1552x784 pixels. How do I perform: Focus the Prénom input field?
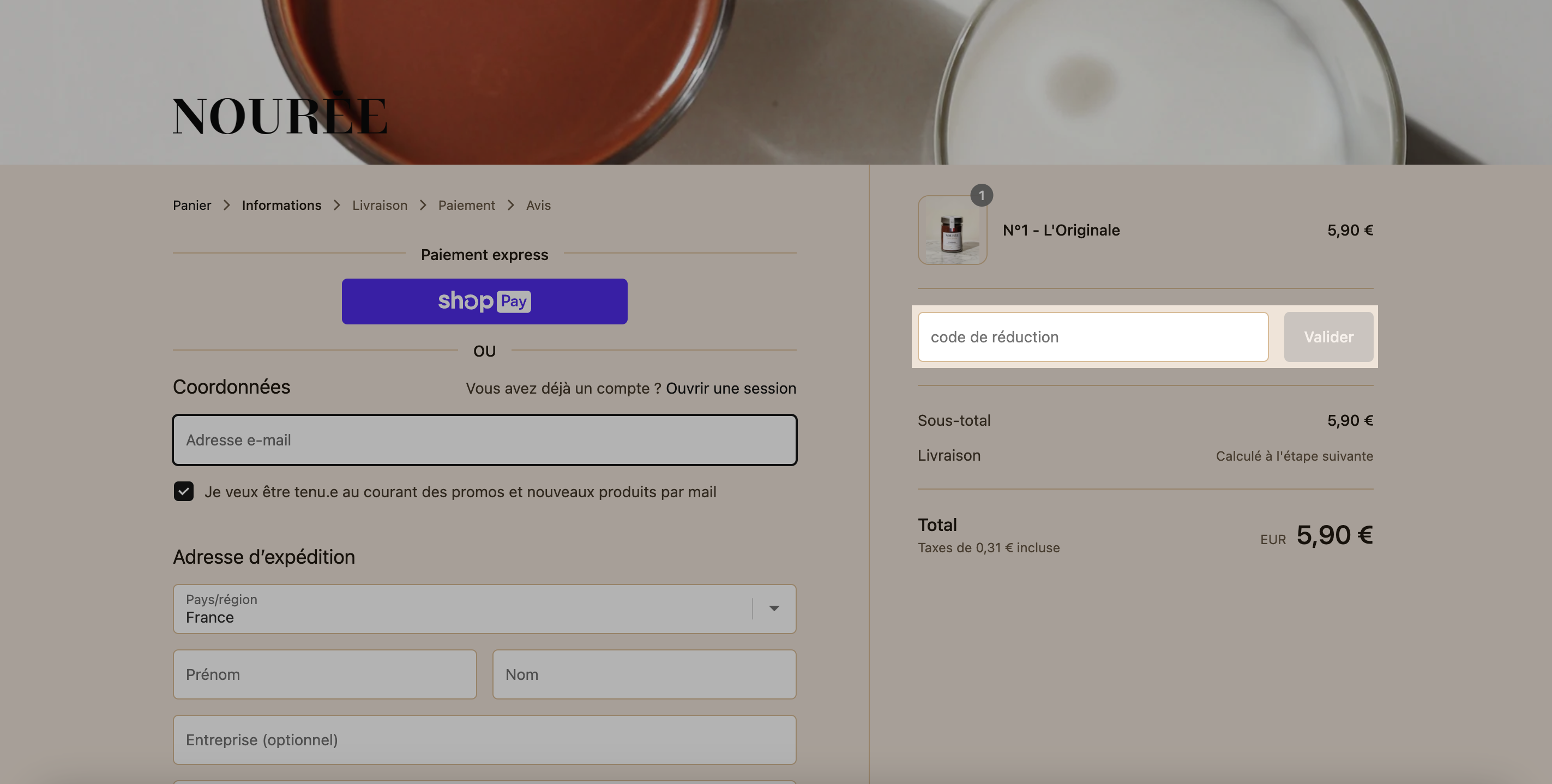pyautogui.click(x=324, y=674)
